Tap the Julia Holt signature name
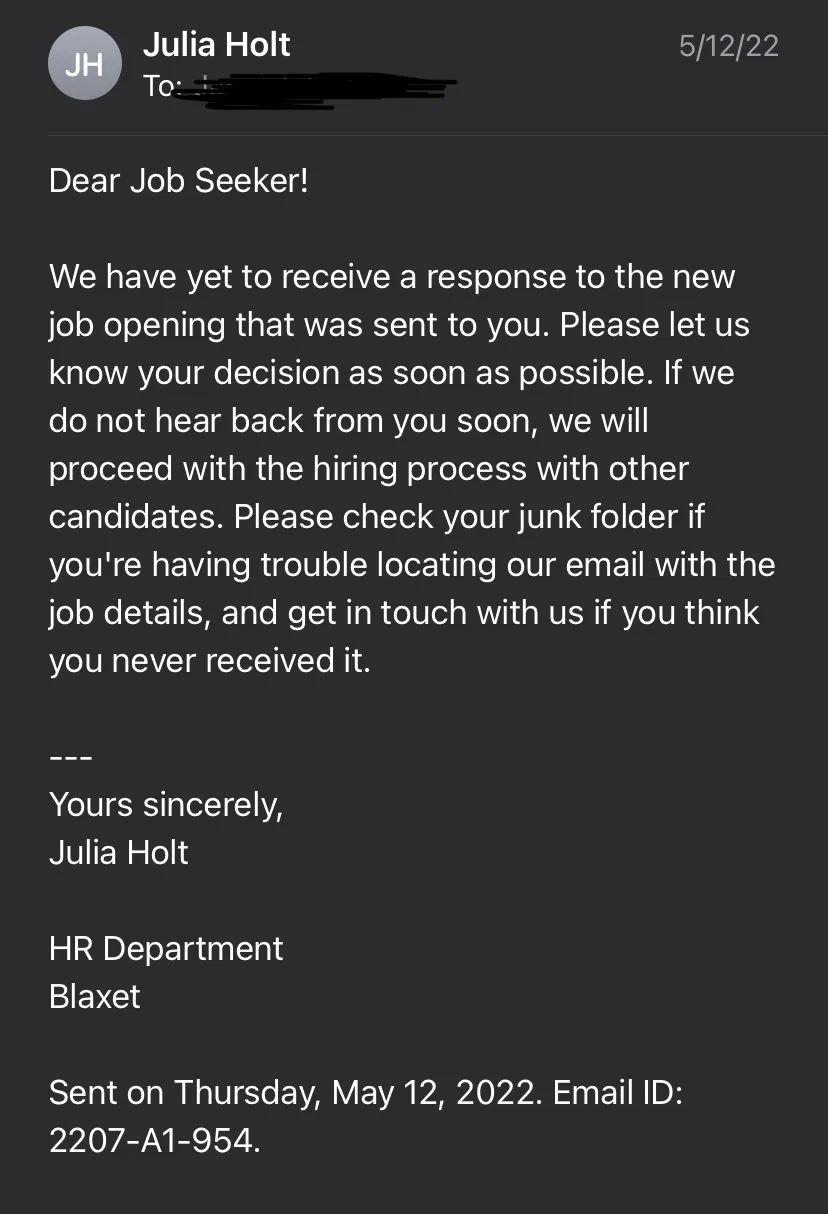Image resolution: width=828 pixels, height=1214 pixels. click(x=119, y=852)
